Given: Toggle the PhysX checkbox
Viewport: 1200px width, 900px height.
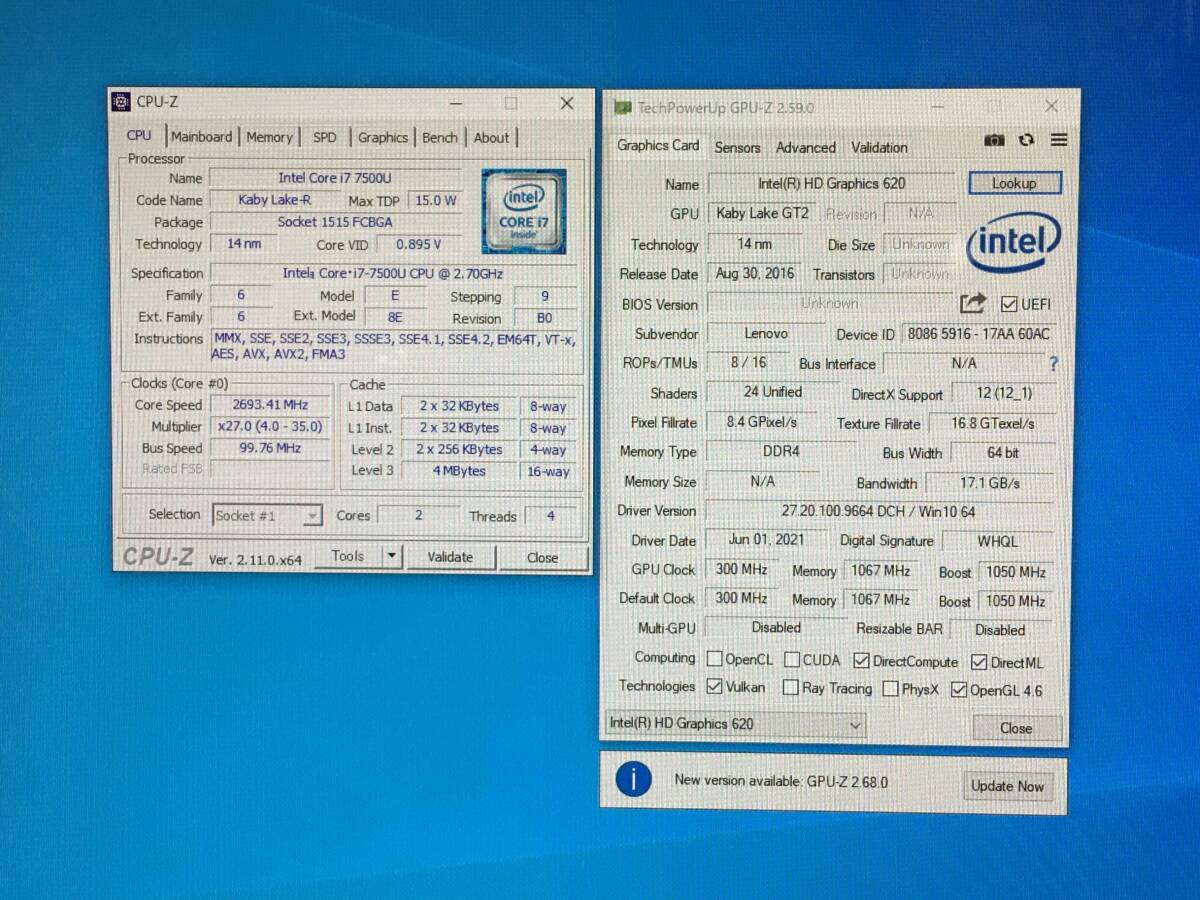Looking at the screenshot, I should coord(890,689).
